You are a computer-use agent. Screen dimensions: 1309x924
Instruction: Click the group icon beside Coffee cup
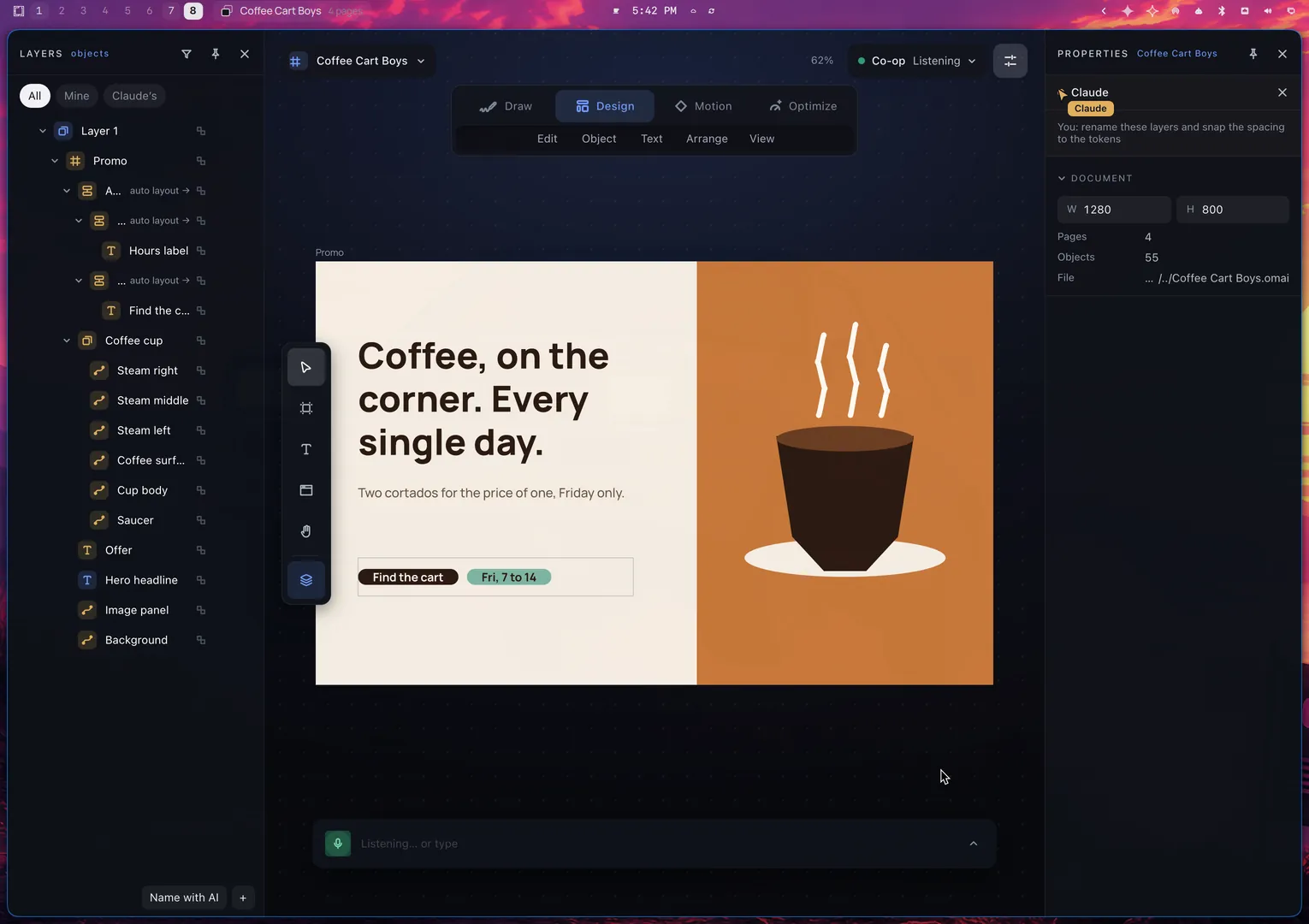tap(87, 341)
